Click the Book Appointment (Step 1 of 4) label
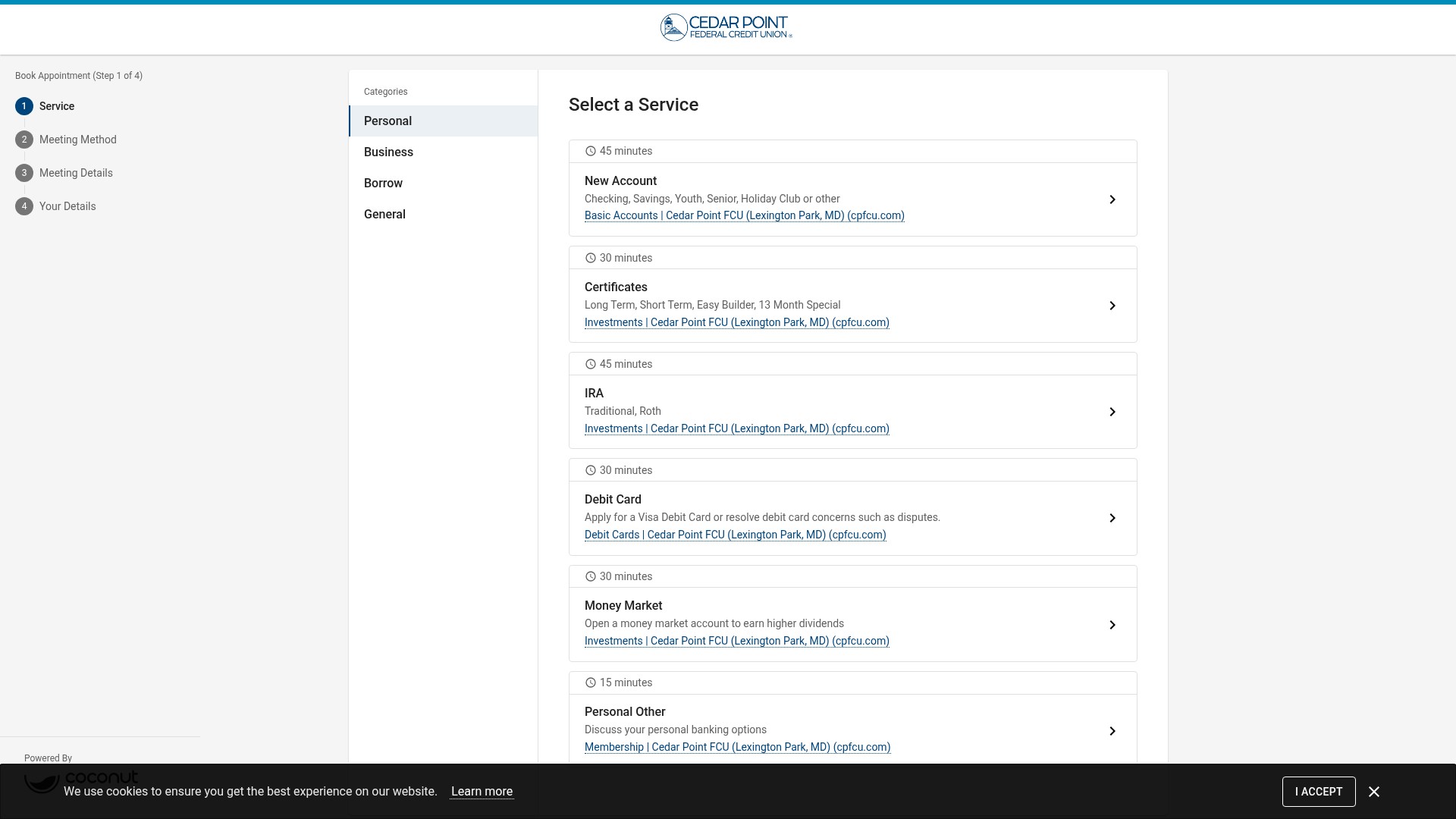 coord(79,76)
